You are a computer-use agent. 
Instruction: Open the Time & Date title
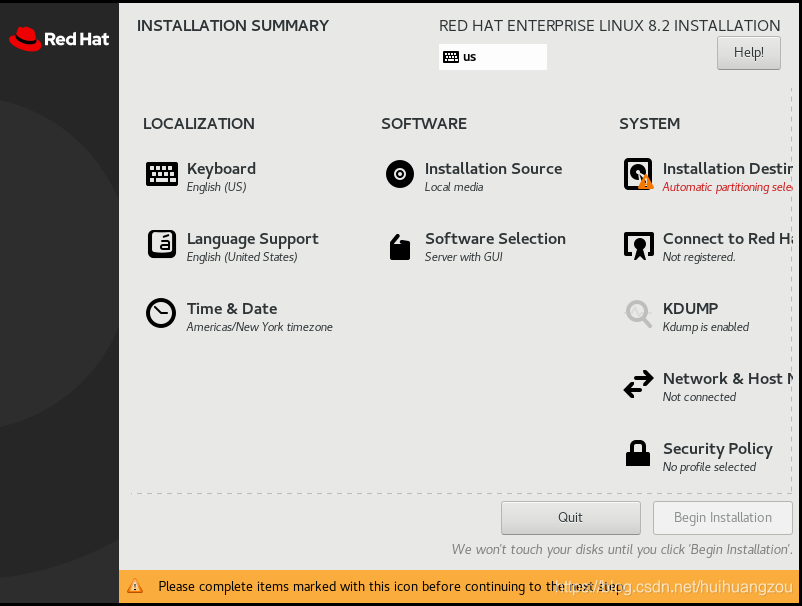(232, 309)
